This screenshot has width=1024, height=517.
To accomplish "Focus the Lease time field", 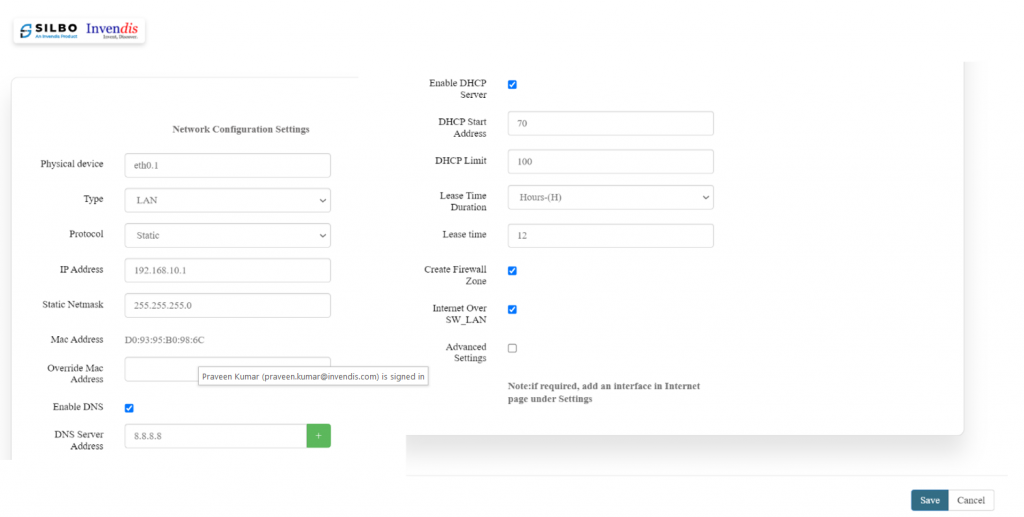I will point(610,235).
